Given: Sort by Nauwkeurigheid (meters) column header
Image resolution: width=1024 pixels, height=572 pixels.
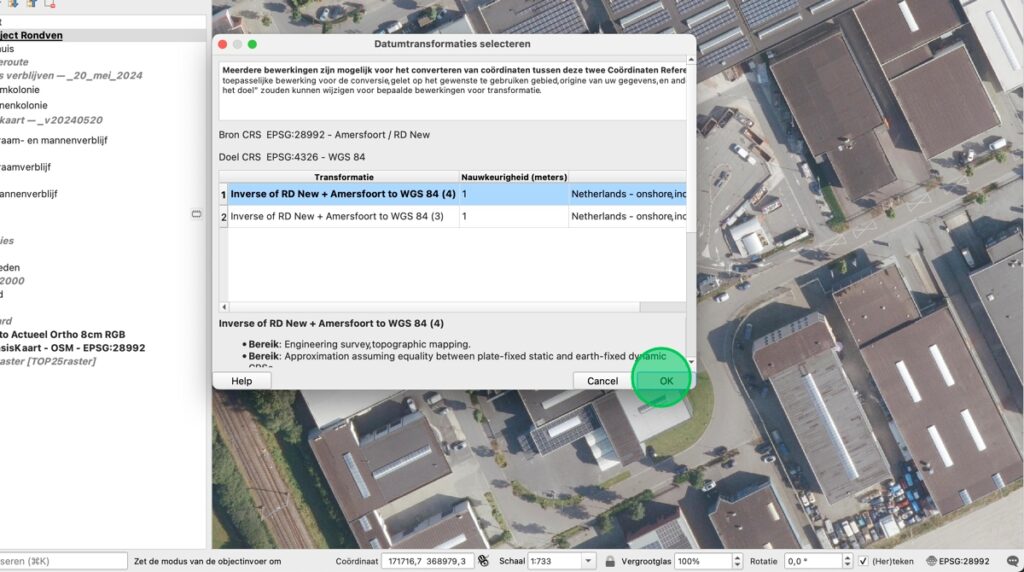Looking at the screenshot, I should coord(513,177).
